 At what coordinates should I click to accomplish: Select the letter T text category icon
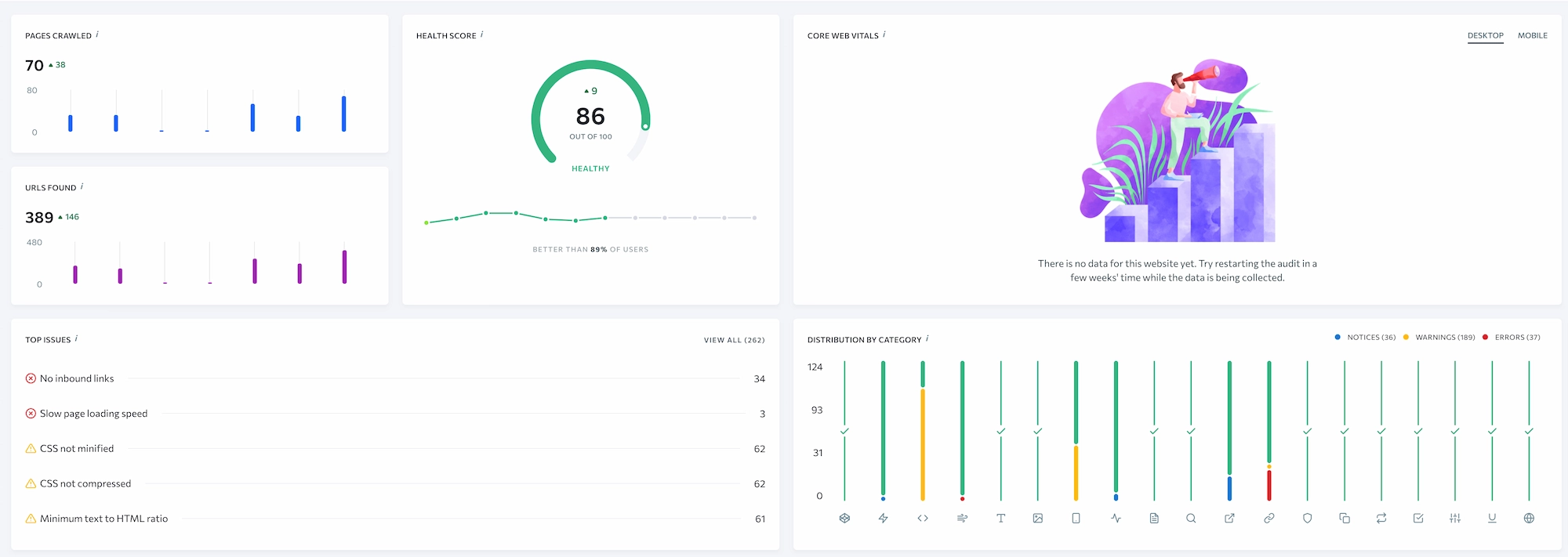click(1000, 518)
